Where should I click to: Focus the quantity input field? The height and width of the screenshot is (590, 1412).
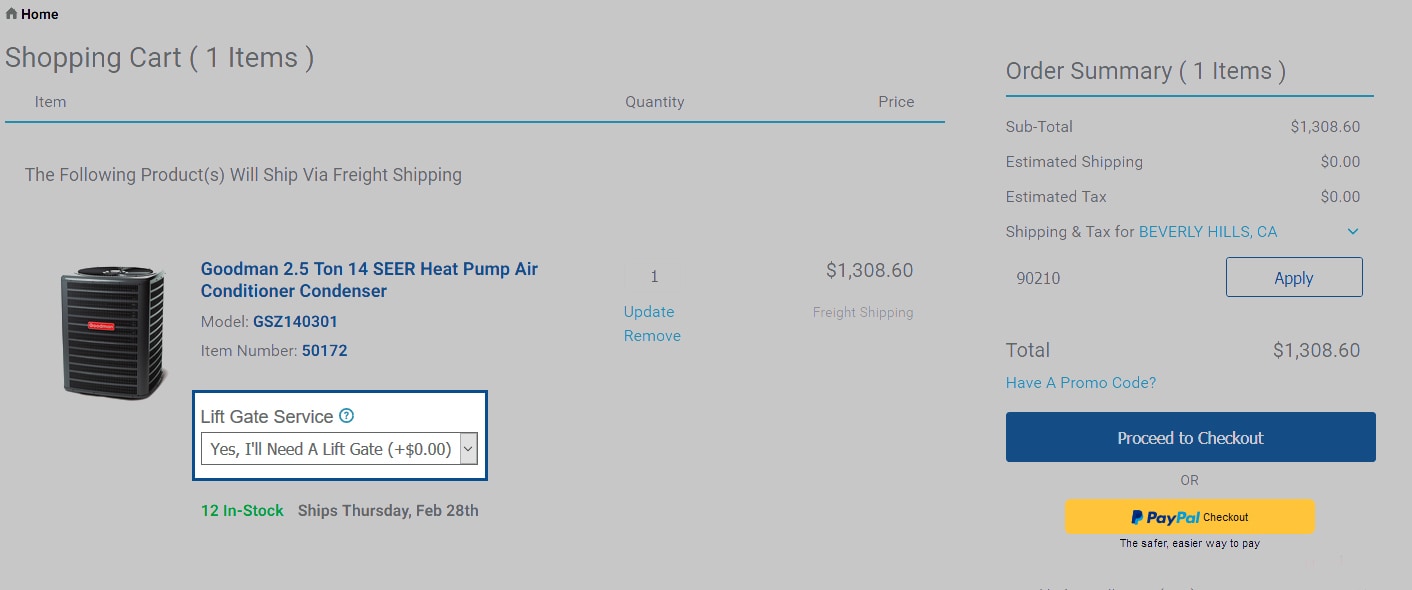point(654,277)
